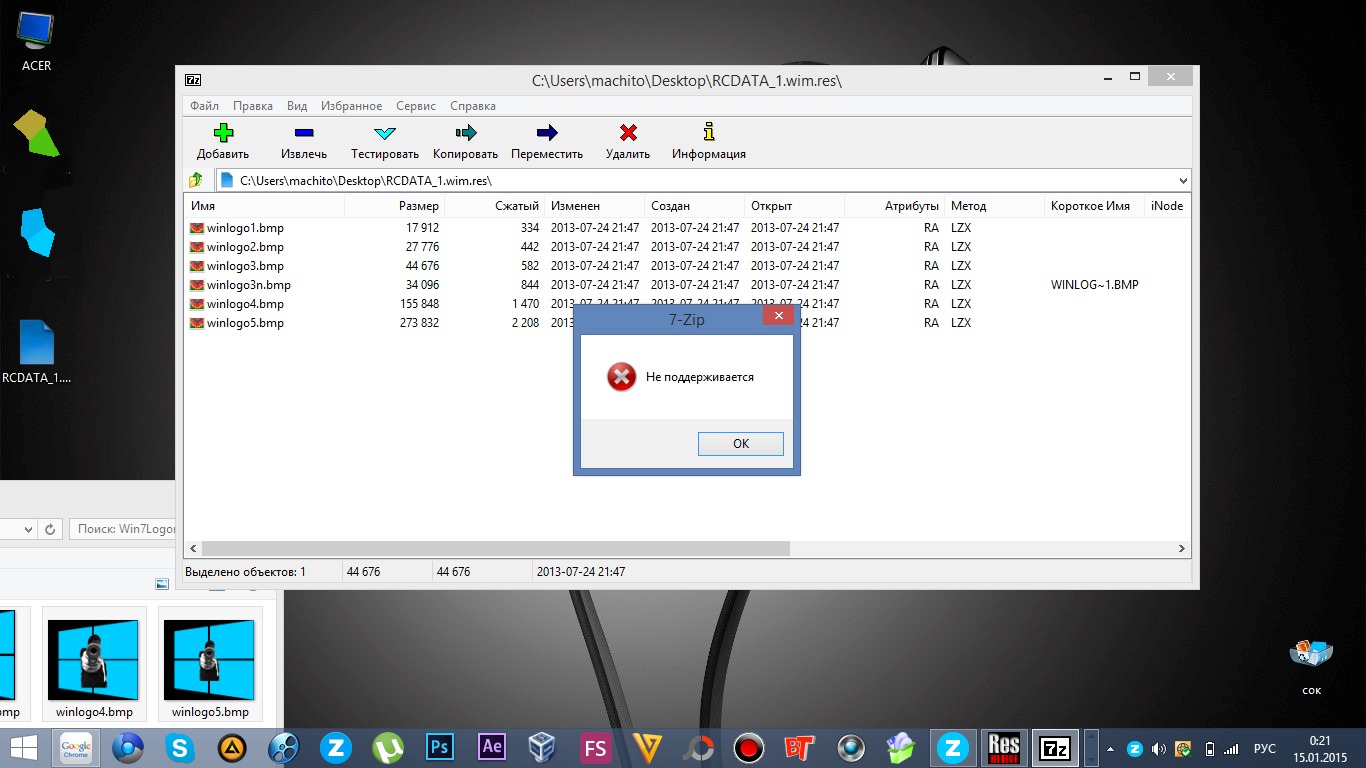Expand the address path dropdown
Image resolution: width=1366 pixels, height=768 pixels.
(1183, 181)
